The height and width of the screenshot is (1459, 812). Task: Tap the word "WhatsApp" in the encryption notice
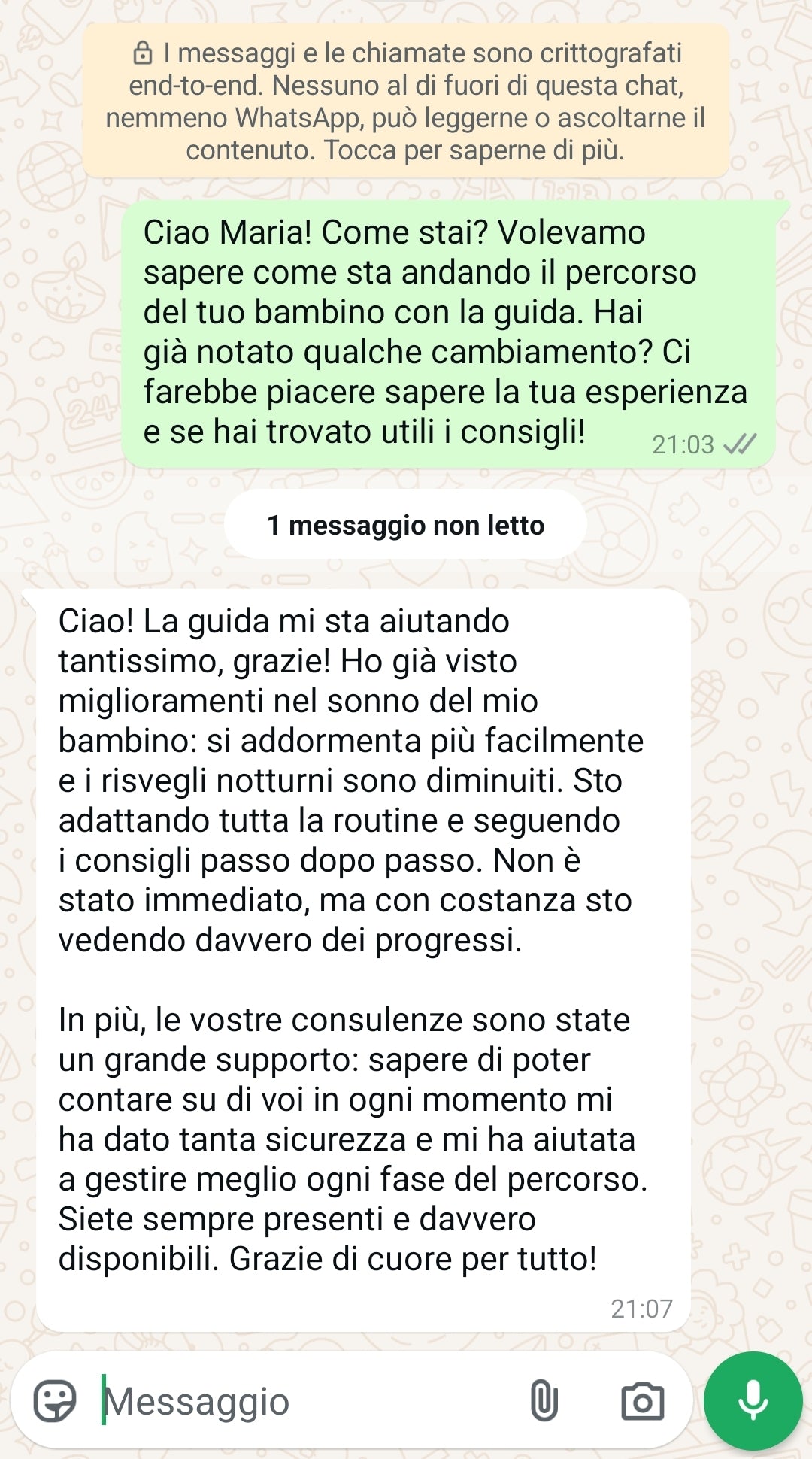click(x=298, y=118)
